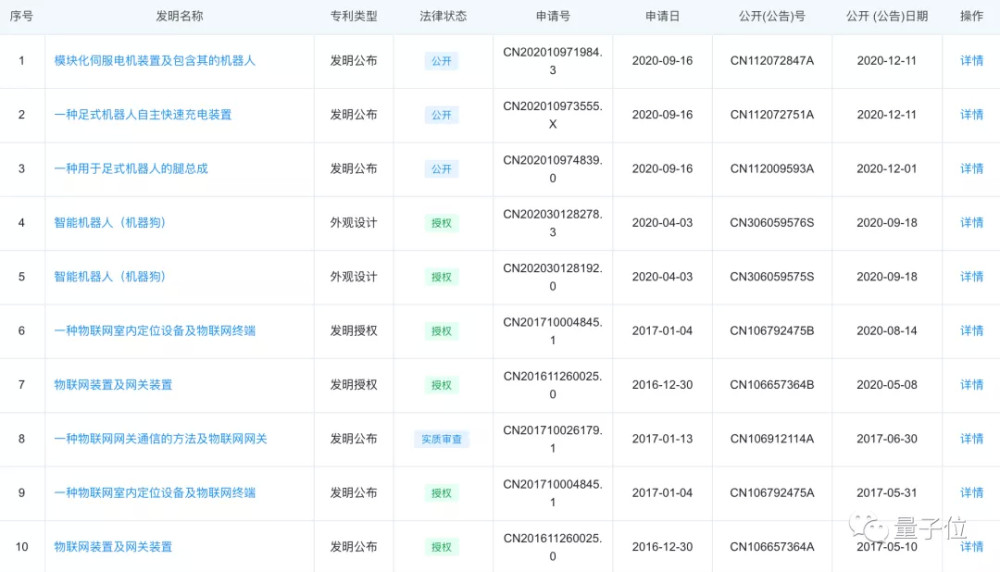1000x572 pixels.
Task: Open row 6 一种物联网室内定位设备及物联网终端 link
Action: click(x=154, y=330)
